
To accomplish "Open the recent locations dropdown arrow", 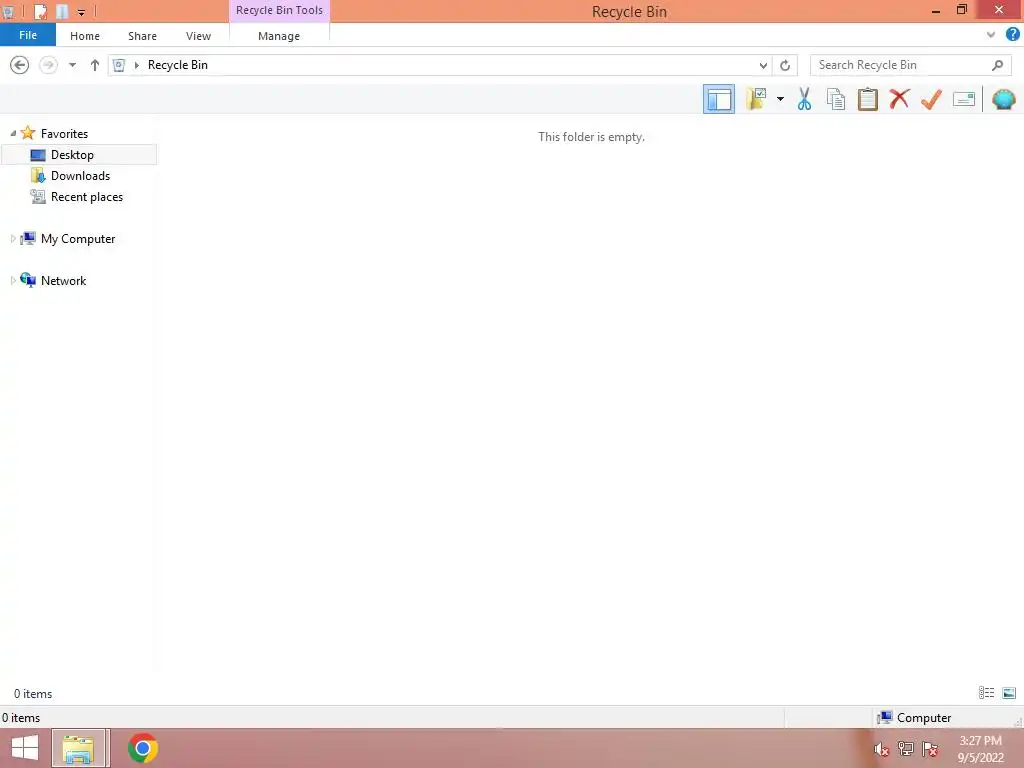I will pyautogui.click(x=72, y=65).
